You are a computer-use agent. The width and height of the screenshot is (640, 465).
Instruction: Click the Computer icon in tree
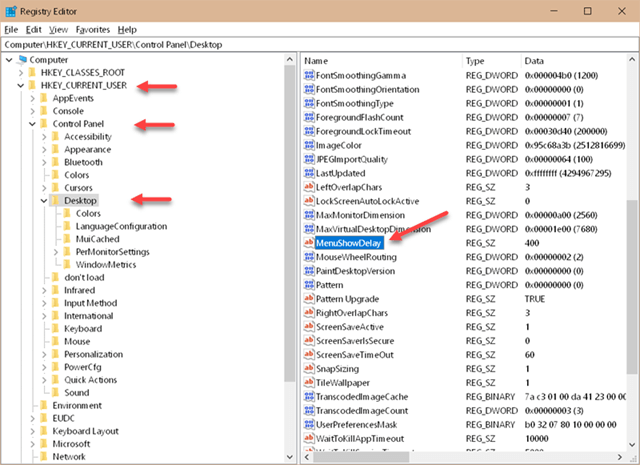22,60
